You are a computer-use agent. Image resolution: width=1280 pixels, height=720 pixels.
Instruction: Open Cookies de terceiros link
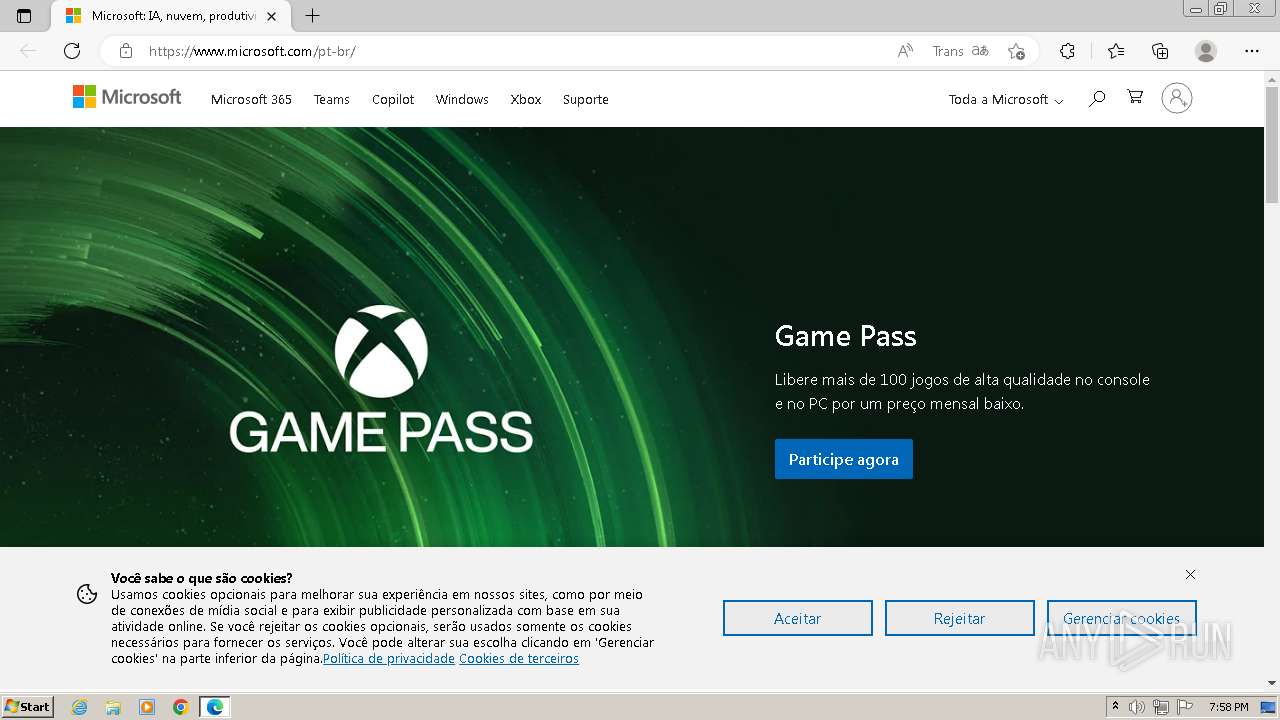point(519,659)
